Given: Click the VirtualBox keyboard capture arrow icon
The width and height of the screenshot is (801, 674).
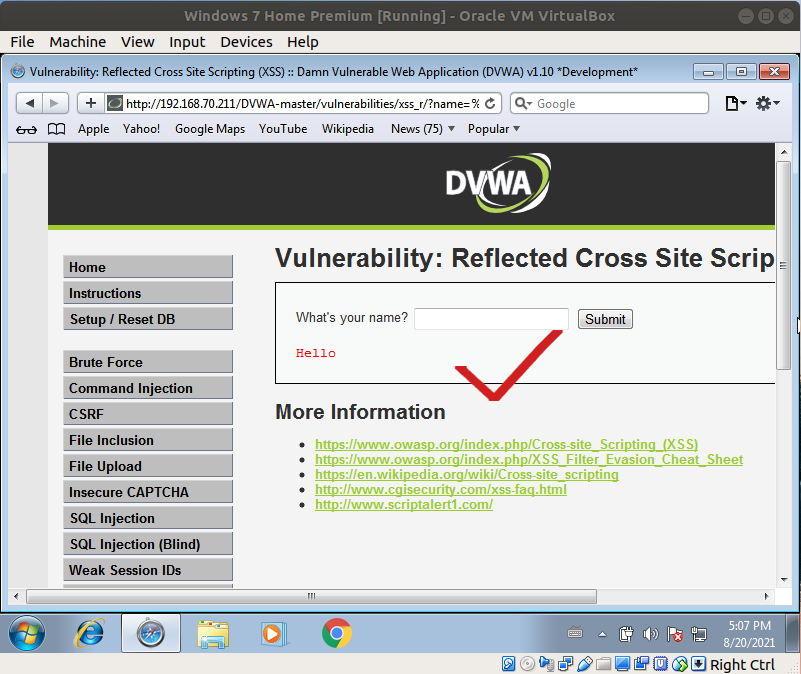Looking at the screenshot, I should [698, 664].
